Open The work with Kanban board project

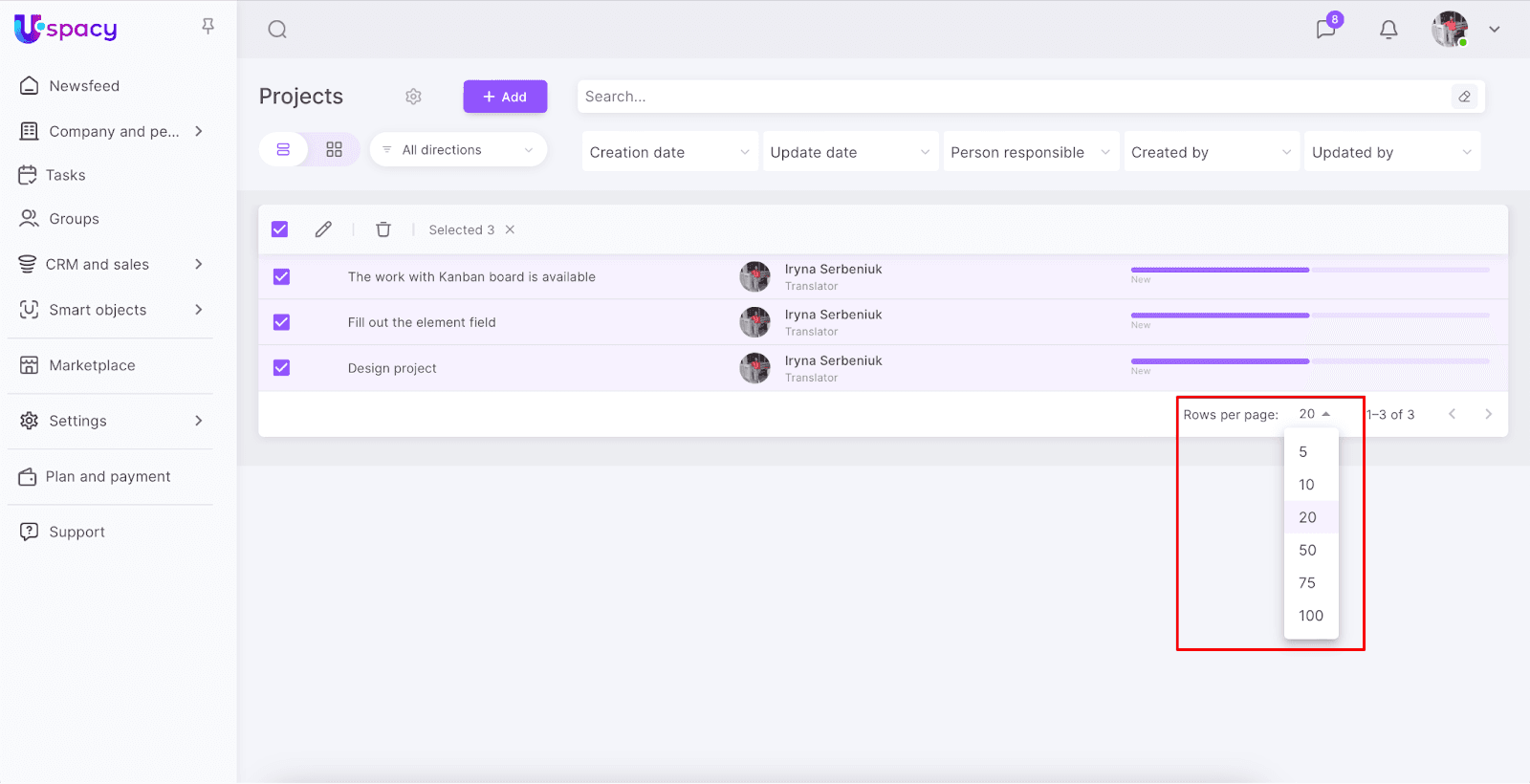[x=471, y=277]
